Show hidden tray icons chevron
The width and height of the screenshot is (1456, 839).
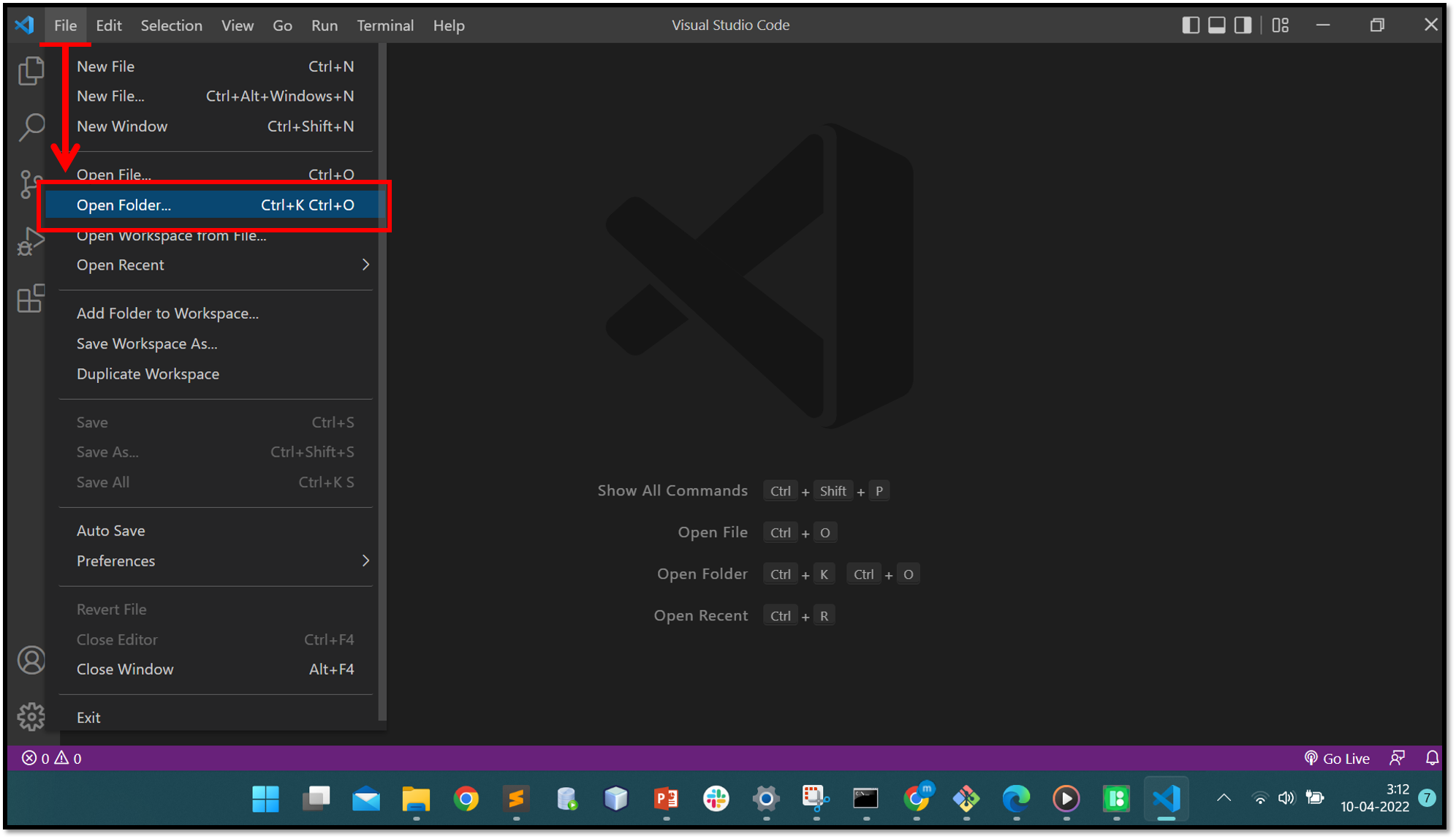[x=1224, y=798]
